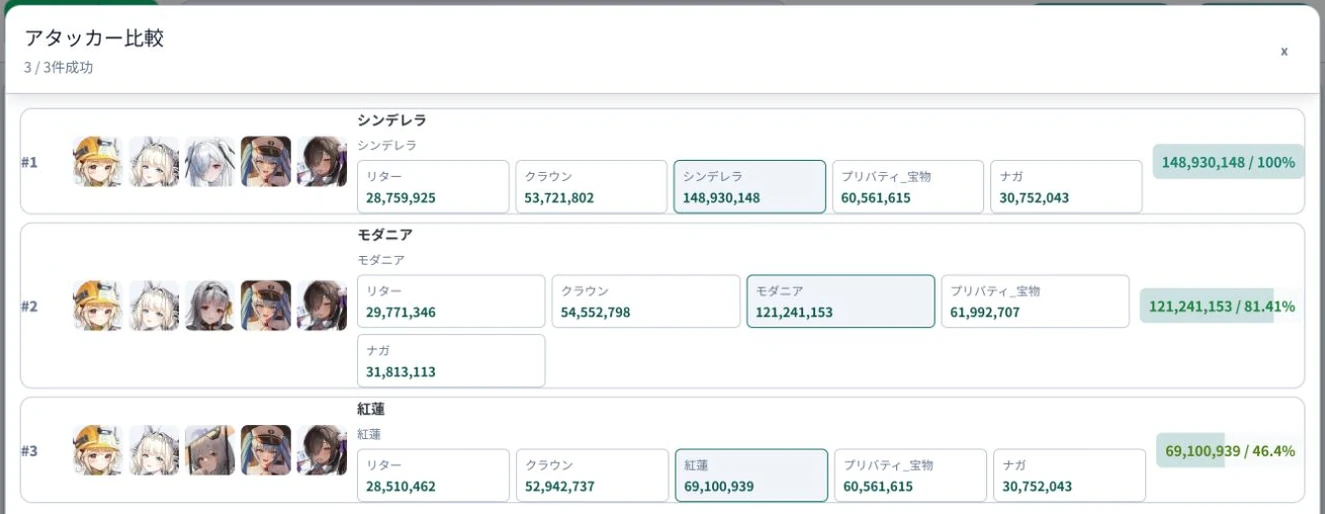The width and height of the screenshot is (1325, 514).
Task: Click the dark-haired Naga portrait in row #1
Action: click(322, 162)
